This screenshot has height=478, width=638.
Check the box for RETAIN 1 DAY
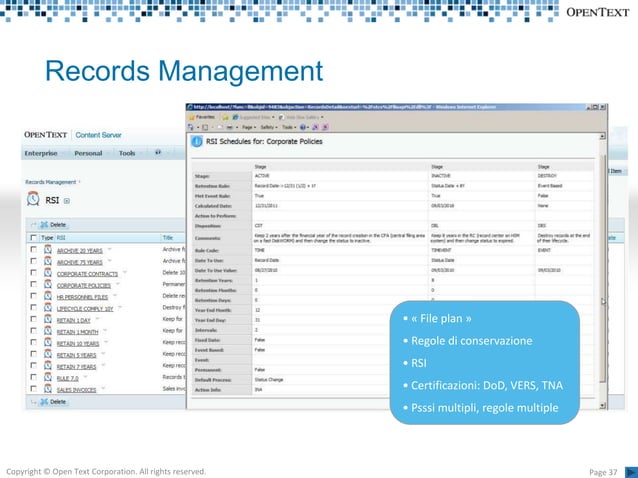[x=33, y=319]
